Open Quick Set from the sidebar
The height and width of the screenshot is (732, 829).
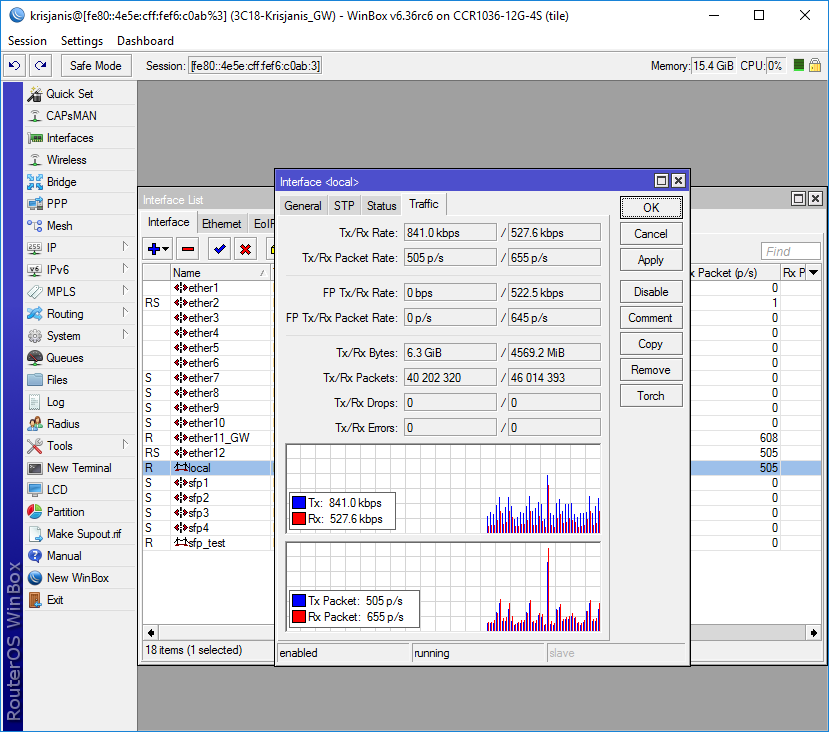[x=69, y=94]
